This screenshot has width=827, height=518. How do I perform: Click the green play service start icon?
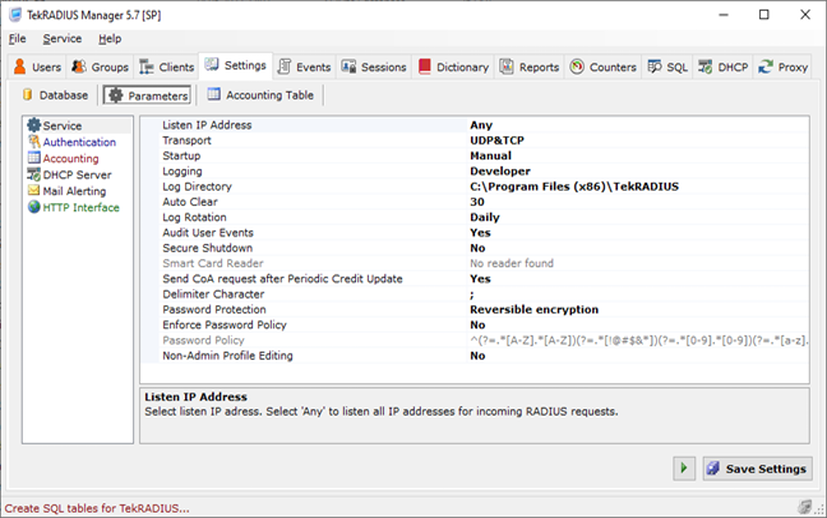[684, 468]
